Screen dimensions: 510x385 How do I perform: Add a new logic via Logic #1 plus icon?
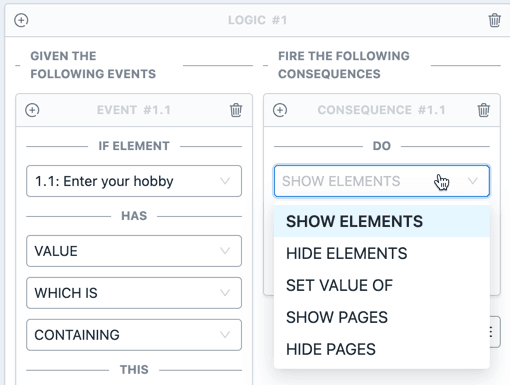(21, 20)
